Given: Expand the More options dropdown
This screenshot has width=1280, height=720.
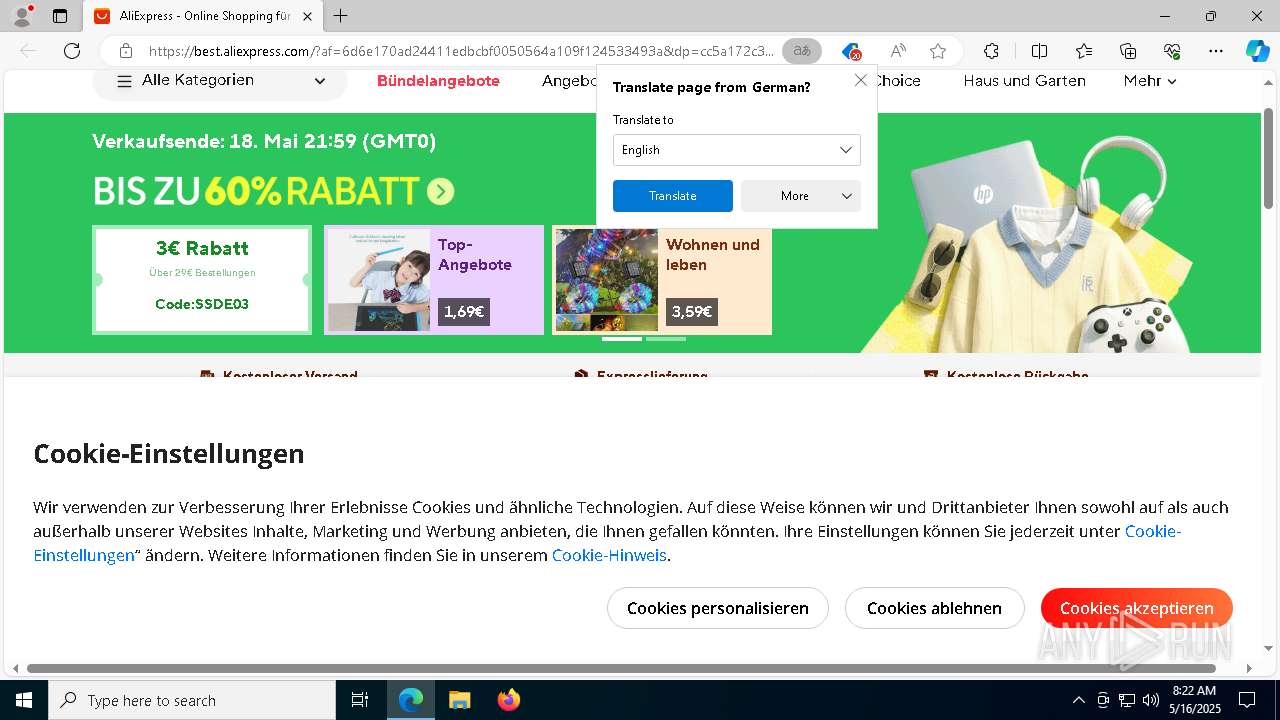Looking at the screenshot, I should coord(800,196).
